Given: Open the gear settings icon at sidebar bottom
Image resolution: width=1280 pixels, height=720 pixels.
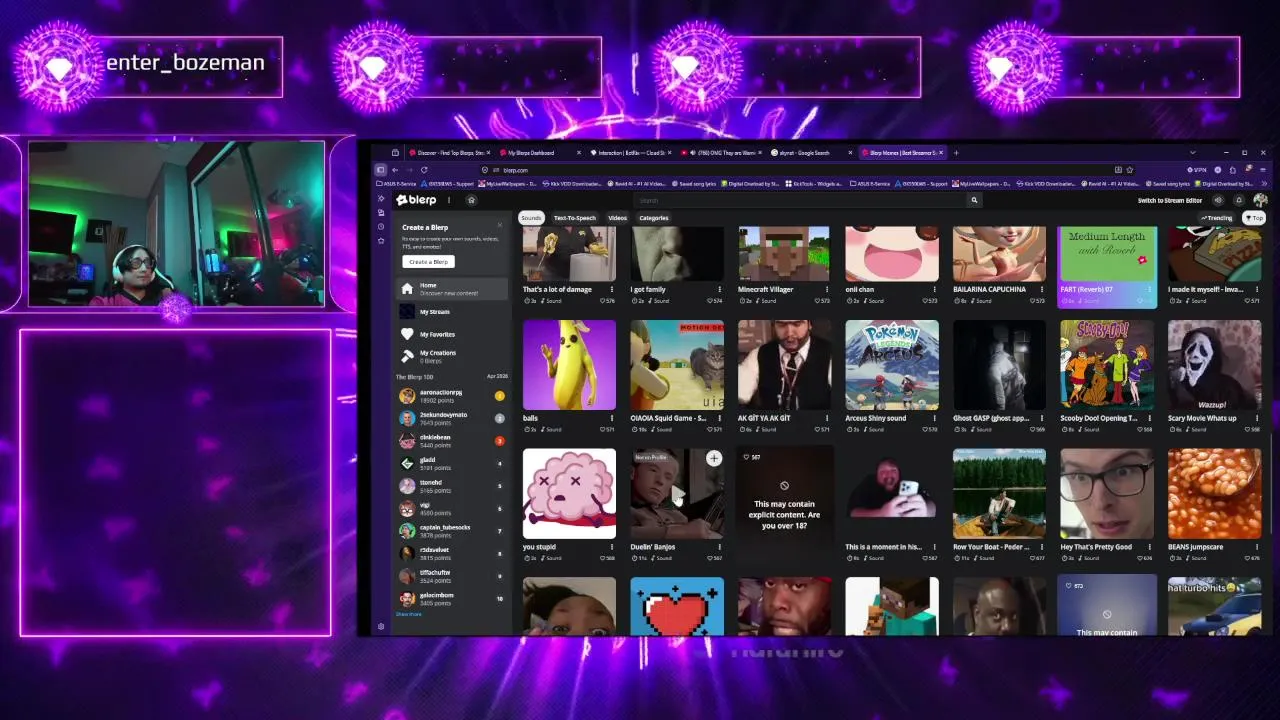Looking at the screenshot, I should click(381, 627).
